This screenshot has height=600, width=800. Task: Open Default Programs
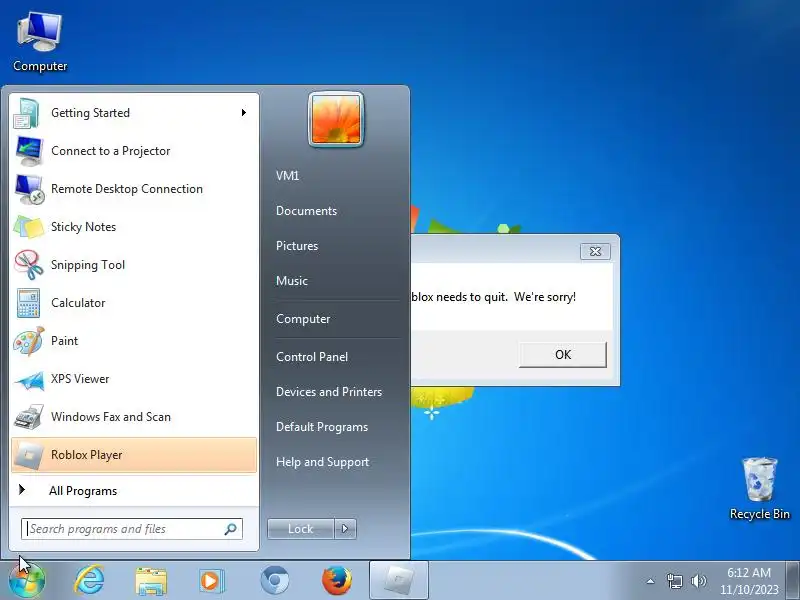point(322,427)
